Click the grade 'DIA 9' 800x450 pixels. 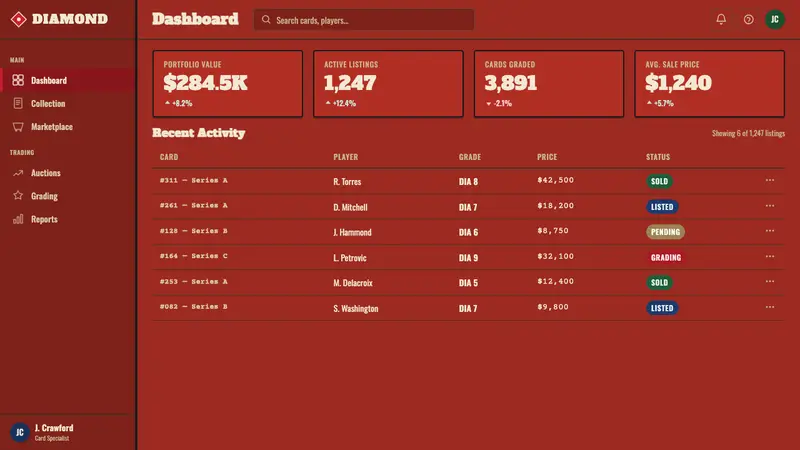click(x=468, y=258)
